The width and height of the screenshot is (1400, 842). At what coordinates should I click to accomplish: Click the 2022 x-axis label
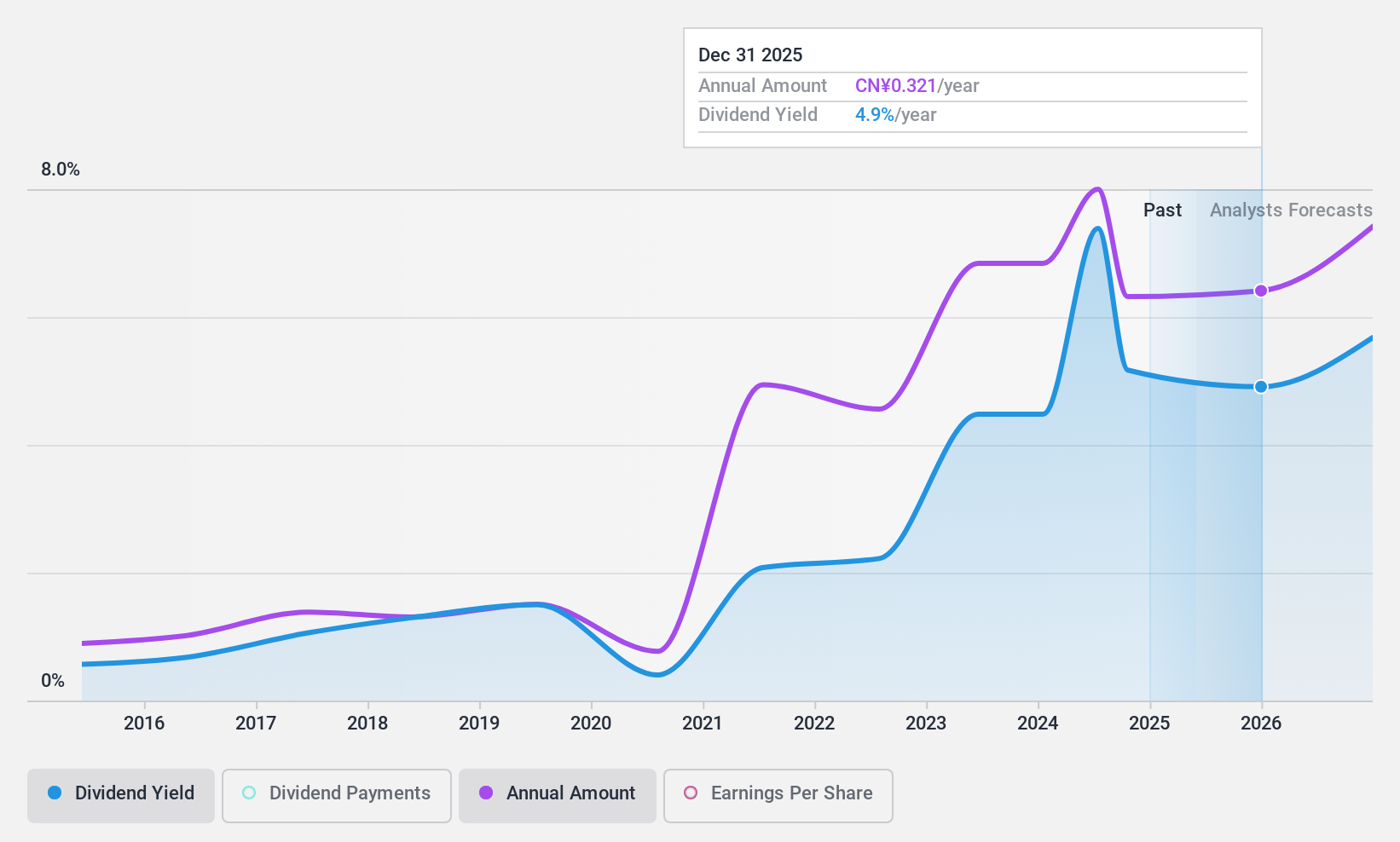(814, 724)
